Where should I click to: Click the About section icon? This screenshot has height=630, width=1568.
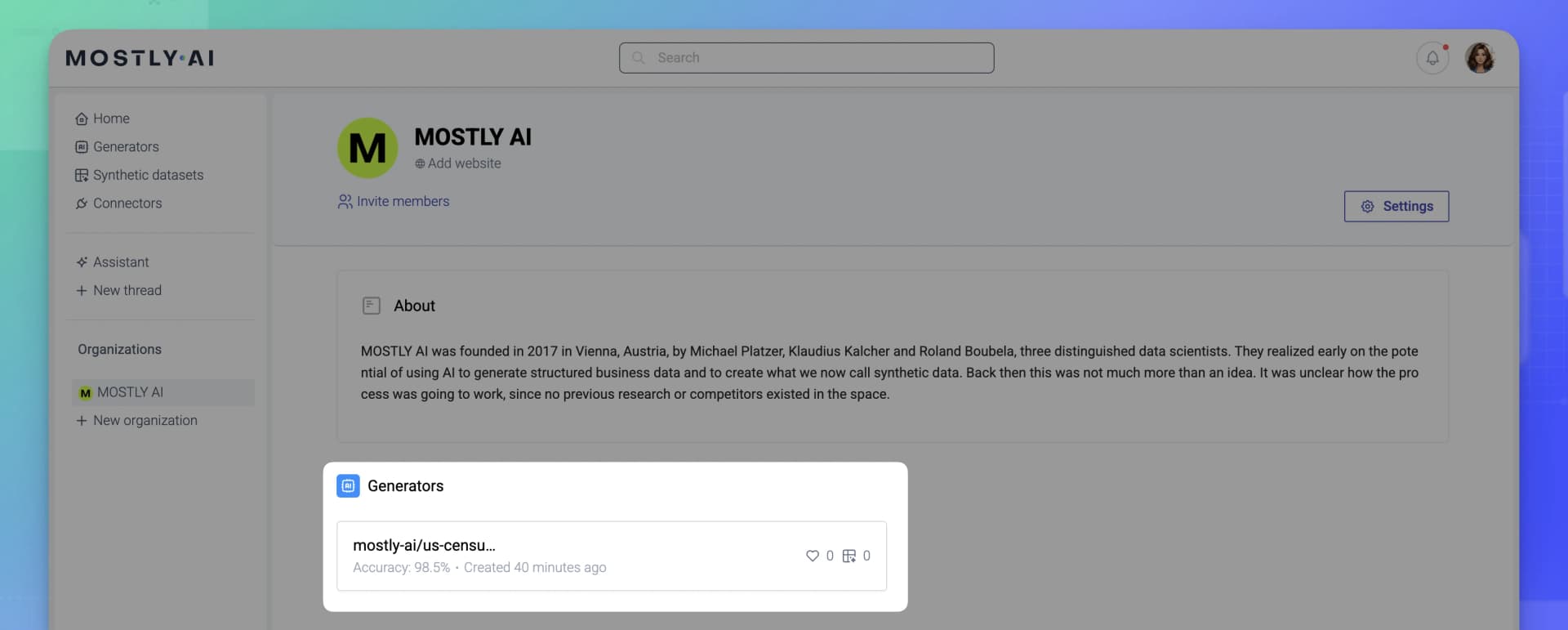372,306
